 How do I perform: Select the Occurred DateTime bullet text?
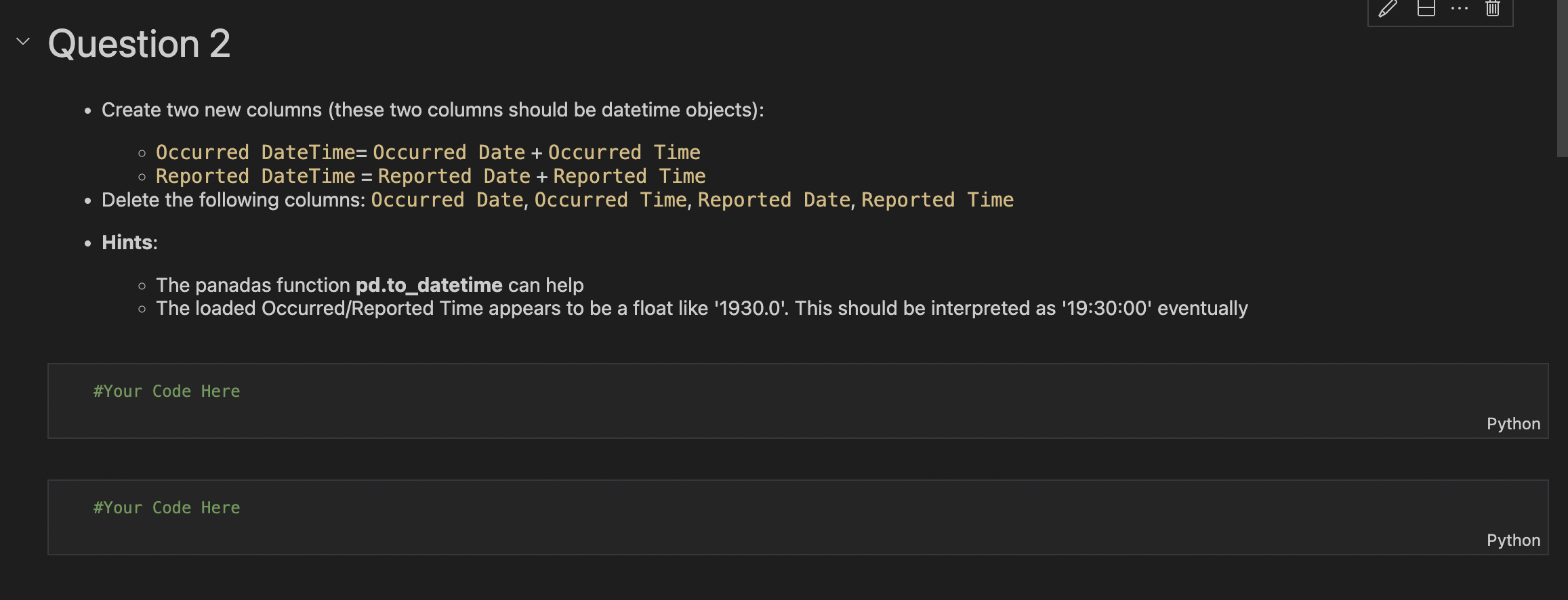427,152
